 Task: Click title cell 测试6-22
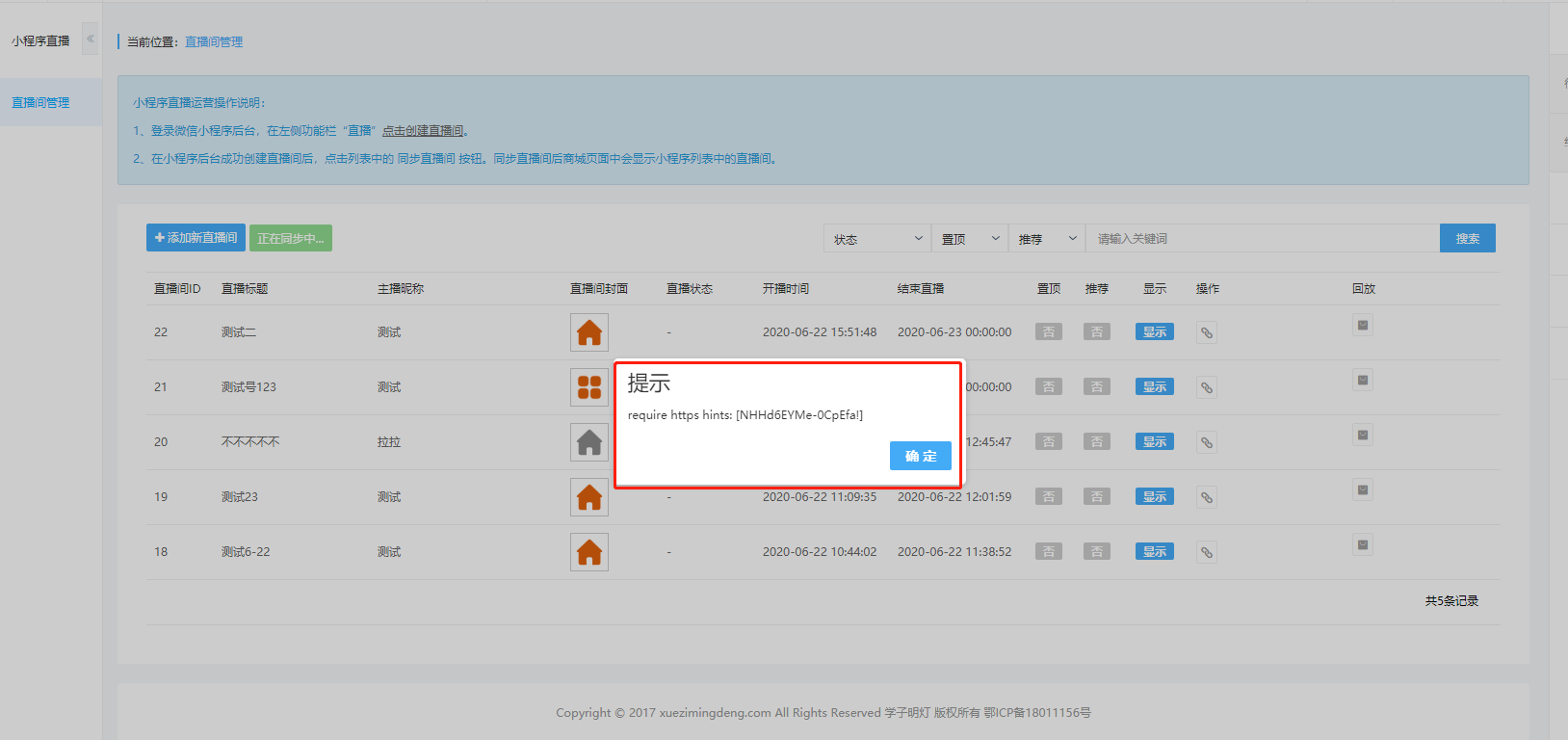pos(246,551)
